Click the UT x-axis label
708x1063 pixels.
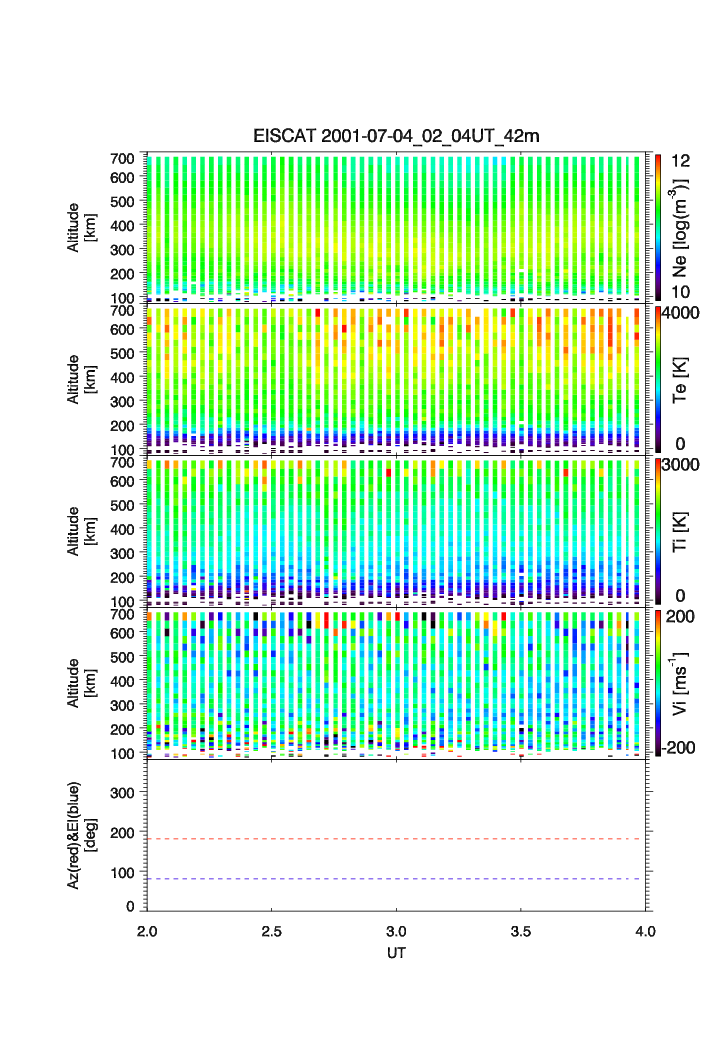pos(396,953)
